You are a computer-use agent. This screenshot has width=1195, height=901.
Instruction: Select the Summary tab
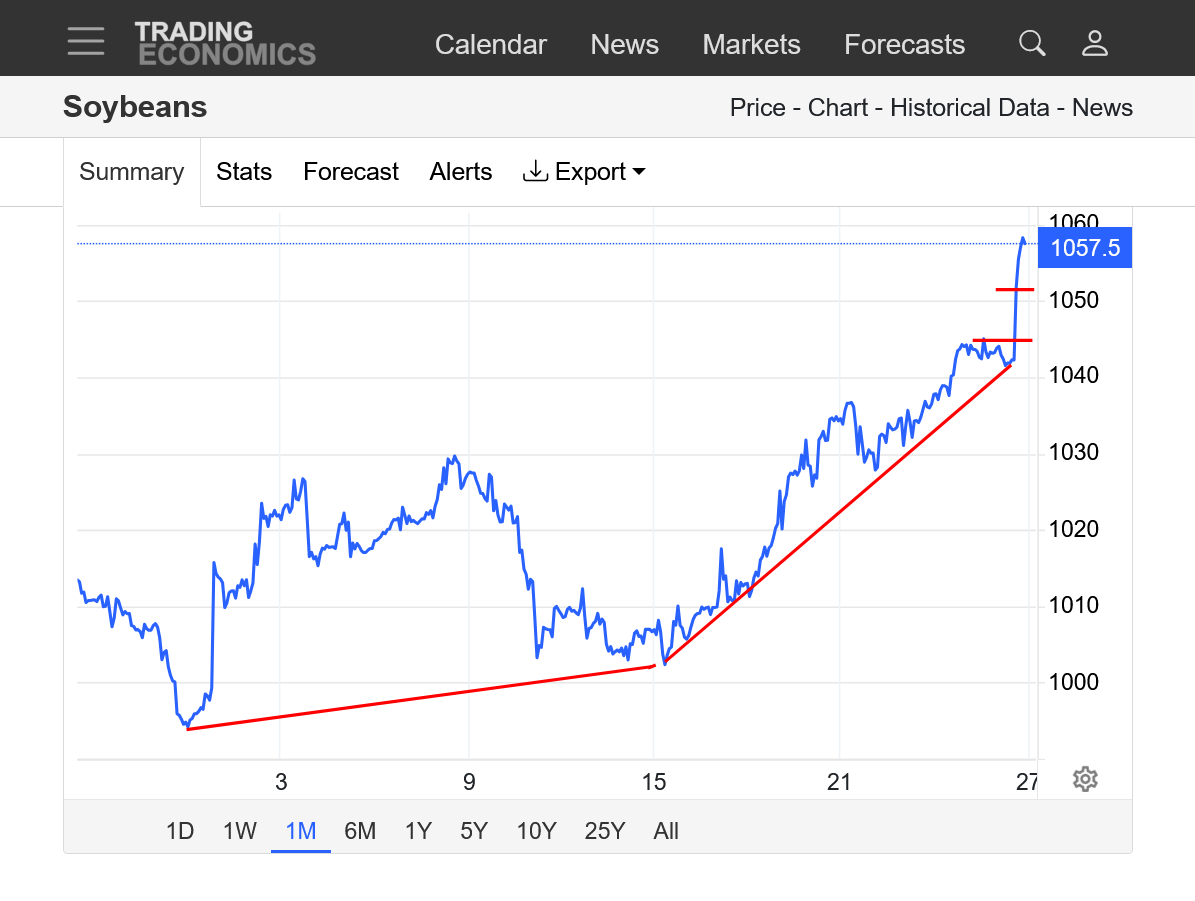pyautogui.click(x=132, y=172)
